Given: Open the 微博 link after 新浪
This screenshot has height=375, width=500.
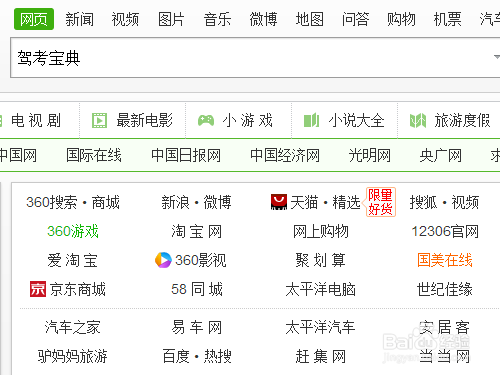Looking at the screenshot, I should coord(217,202).
